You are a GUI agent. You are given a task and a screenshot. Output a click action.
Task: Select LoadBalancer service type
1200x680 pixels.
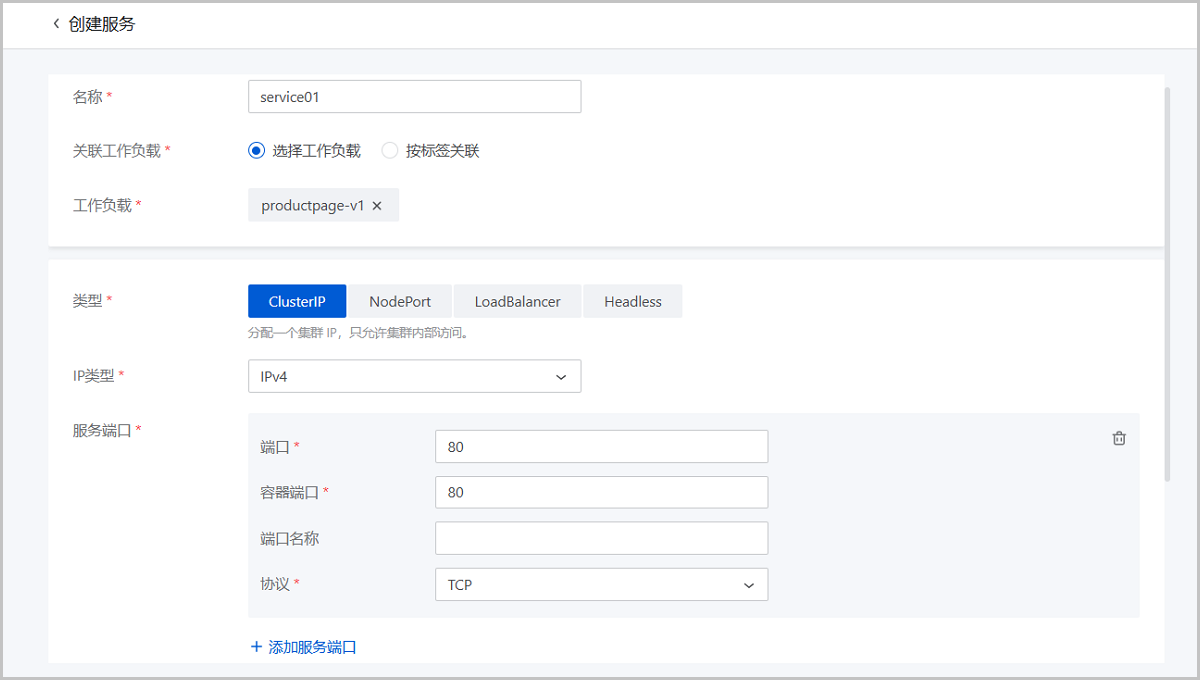[x=517, y=301]
